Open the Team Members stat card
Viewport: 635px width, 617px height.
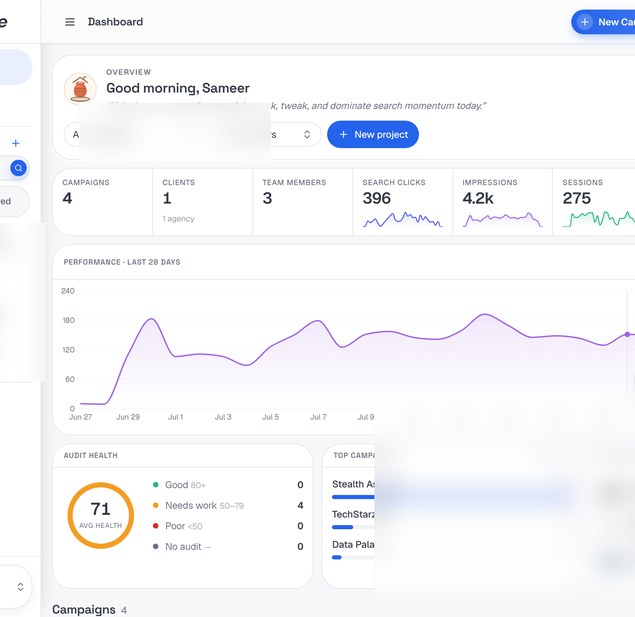click(303, 202)
